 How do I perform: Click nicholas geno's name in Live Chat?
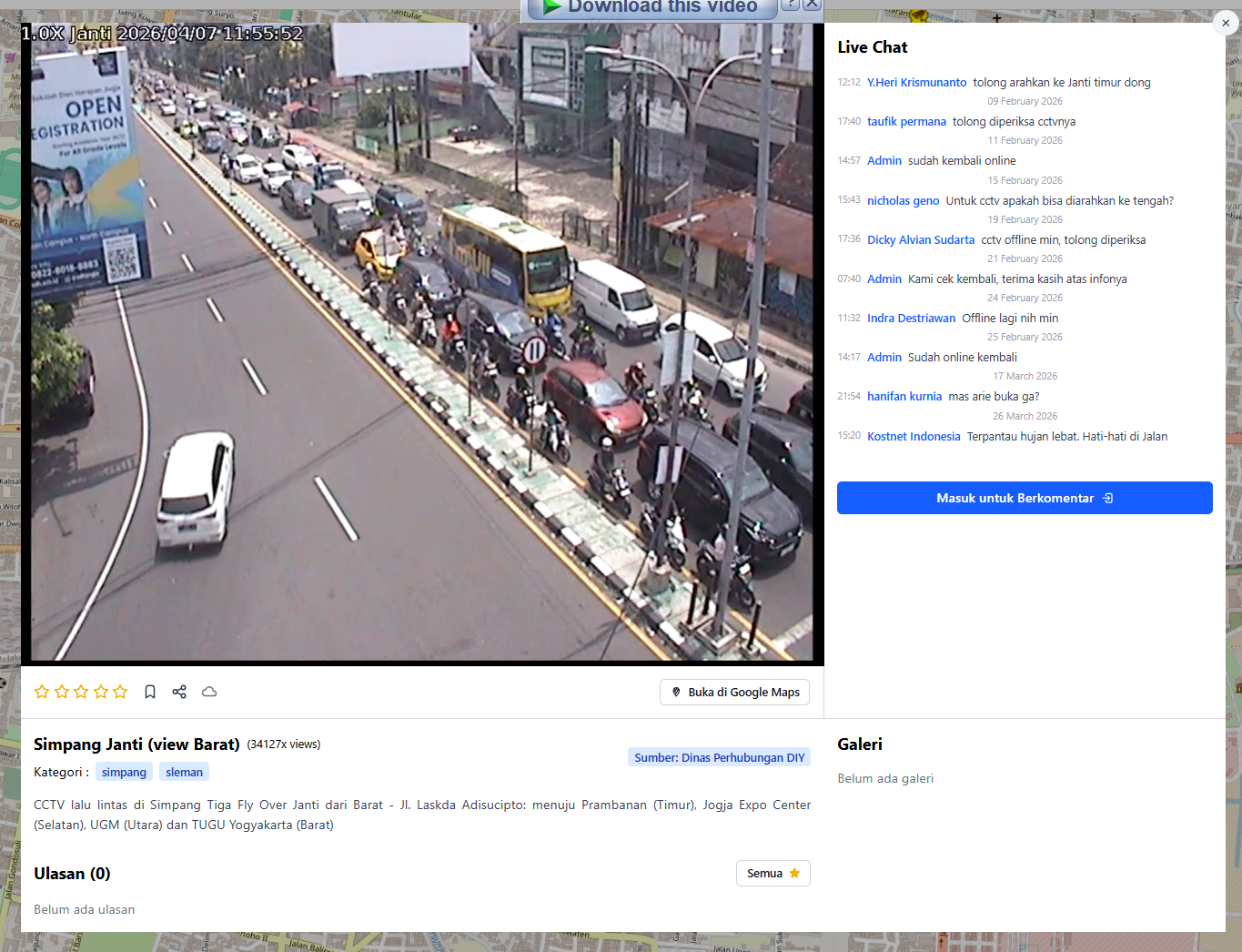coord(903,200)
